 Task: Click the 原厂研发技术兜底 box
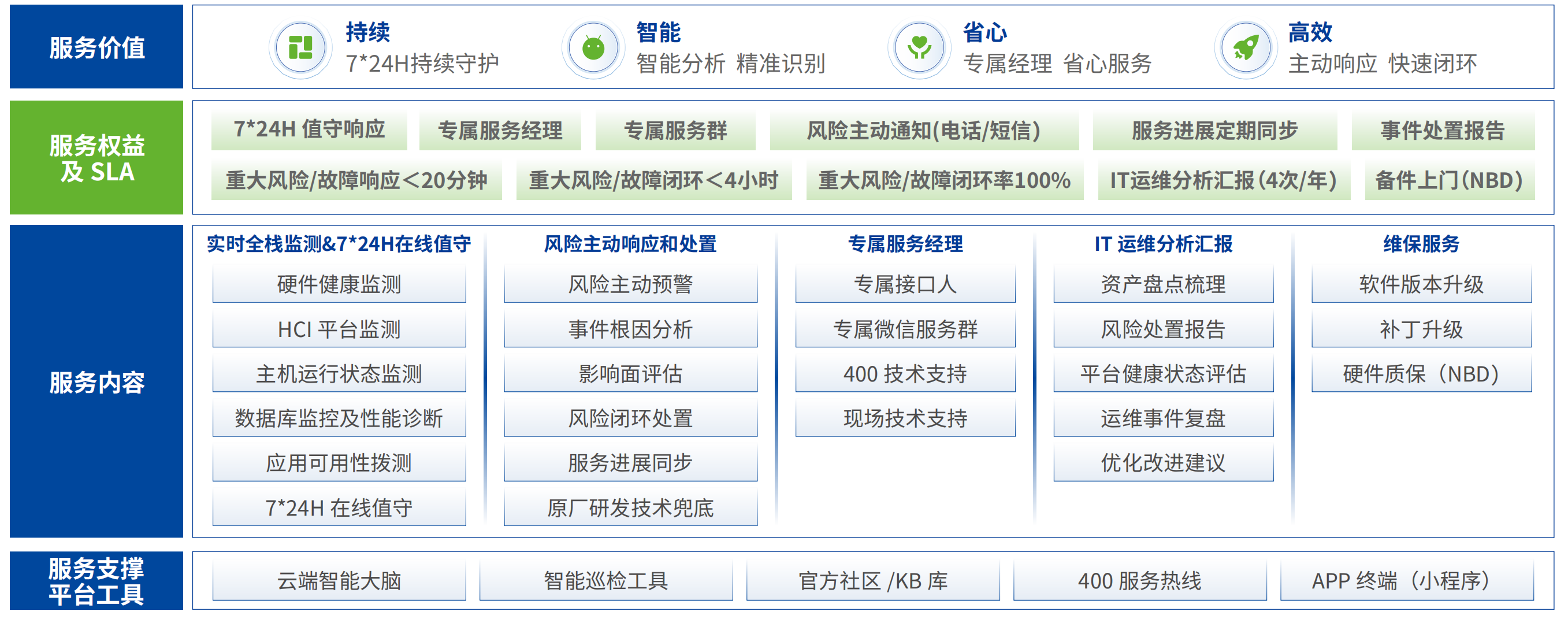pos(631,508)
